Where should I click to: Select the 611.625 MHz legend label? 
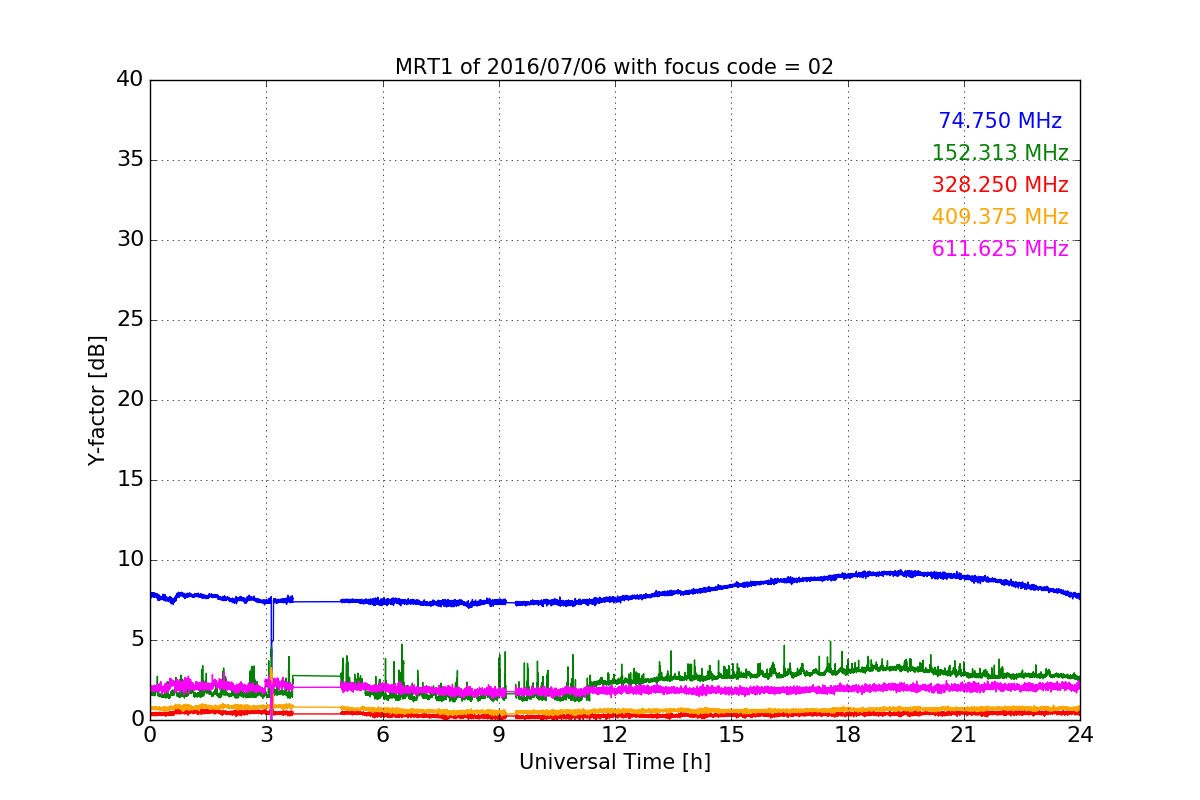click(1000, 249)
